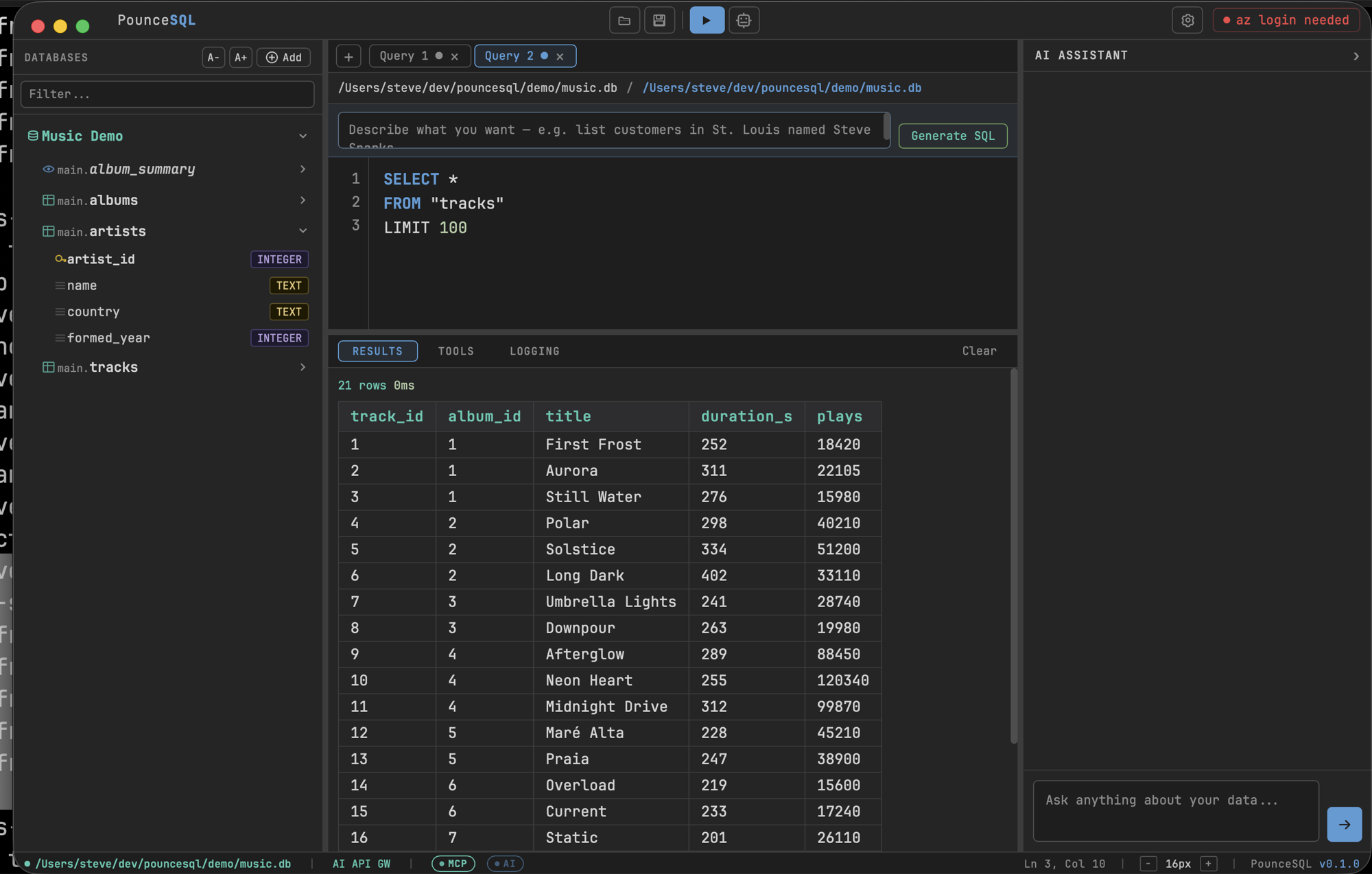The image size is (1372, 874).
Task: Focus the database Filter field
Action: point(167,94)
